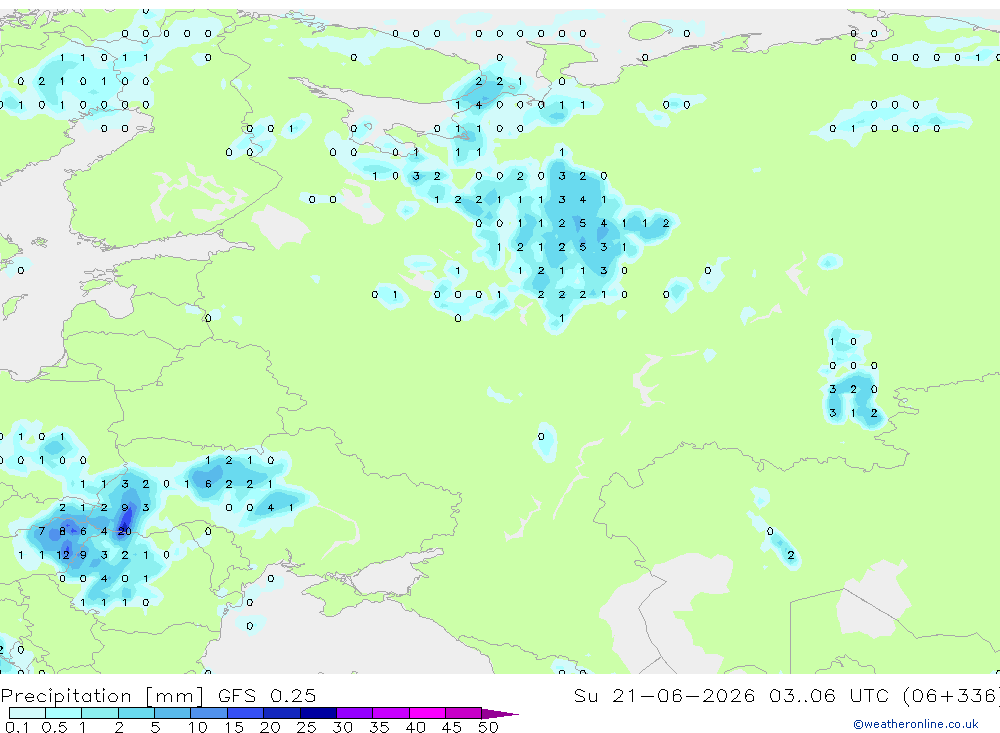This screenshot has width=1000, height=733.
Task: Click the arrow tip above 50 on the legend
Action: point(499,713)
